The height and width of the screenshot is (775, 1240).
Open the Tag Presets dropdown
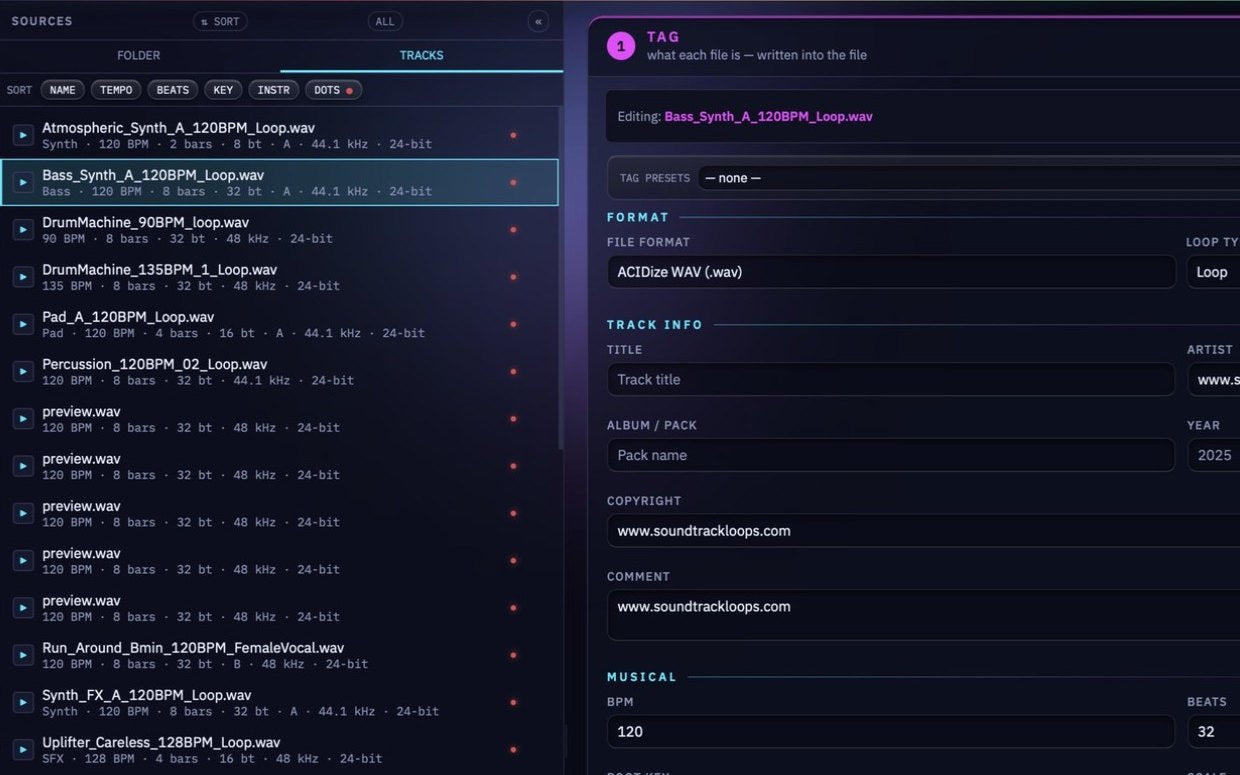pyautogui.click(x=968, y=178)
